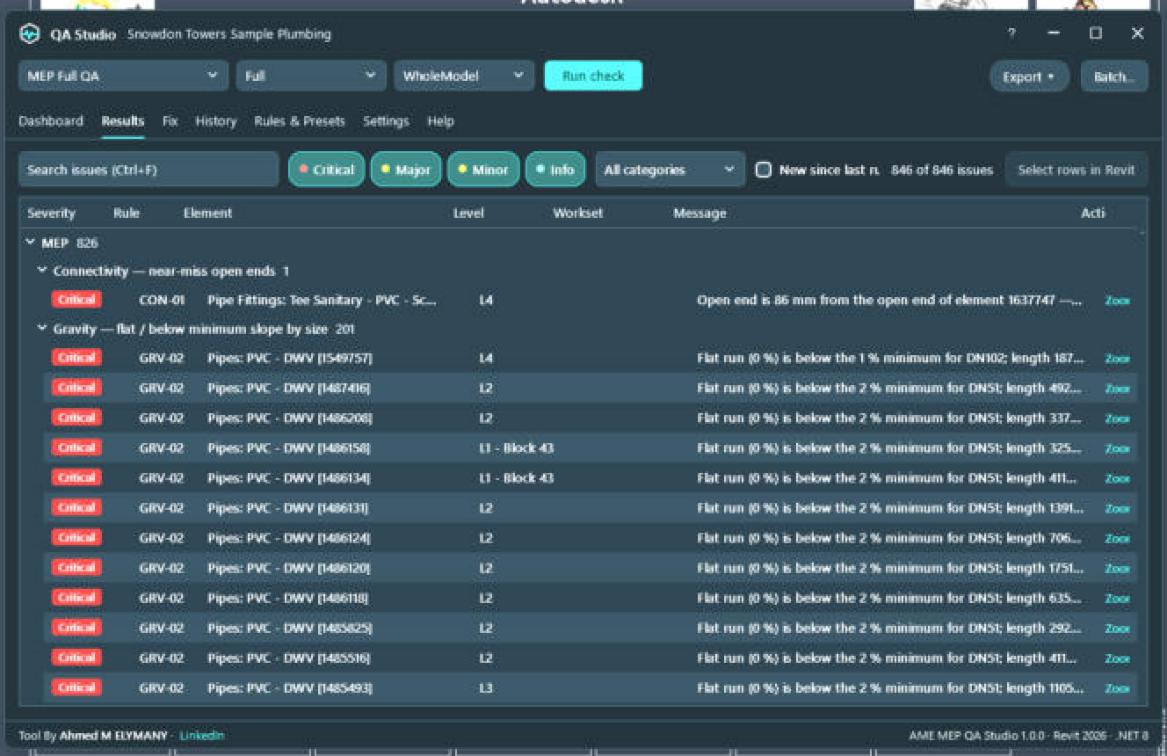Image resolution: width=1167 pixels, height=756 pixels.
Task: Toggle the Info severity filter
Action: 555,170
